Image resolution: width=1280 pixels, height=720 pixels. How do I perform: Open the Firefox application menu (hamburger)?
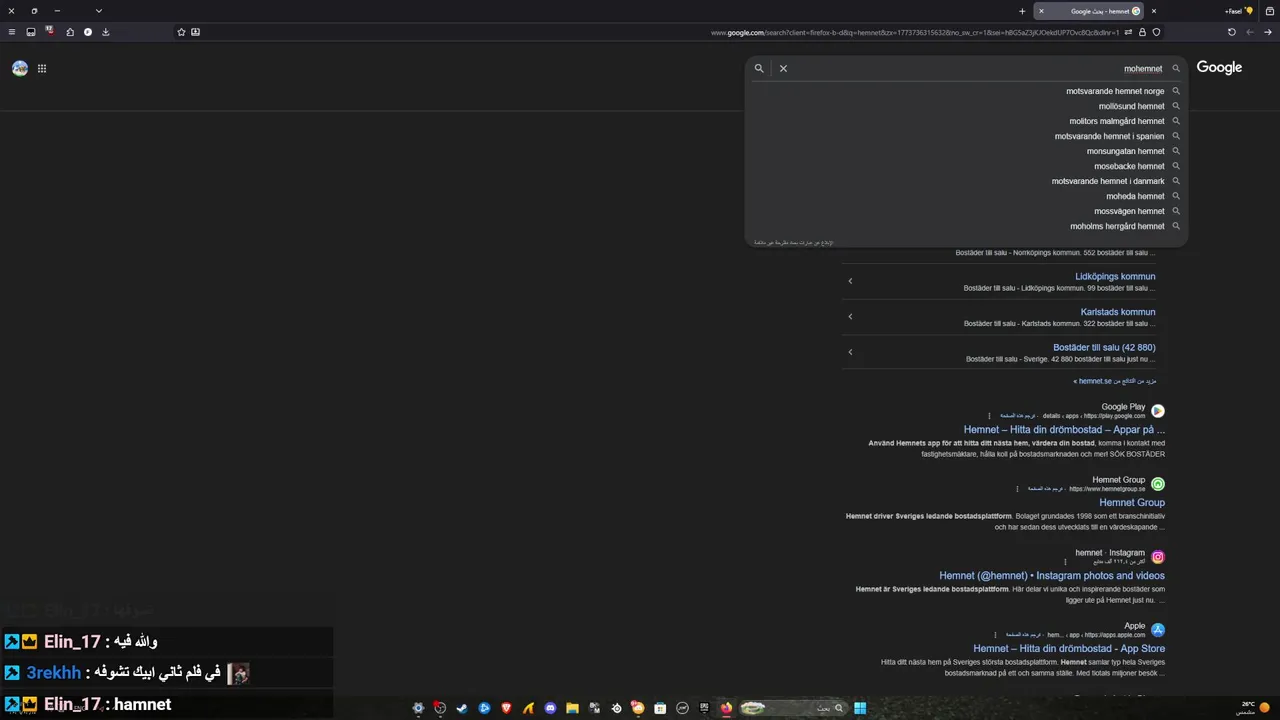[x=12, y=32]
